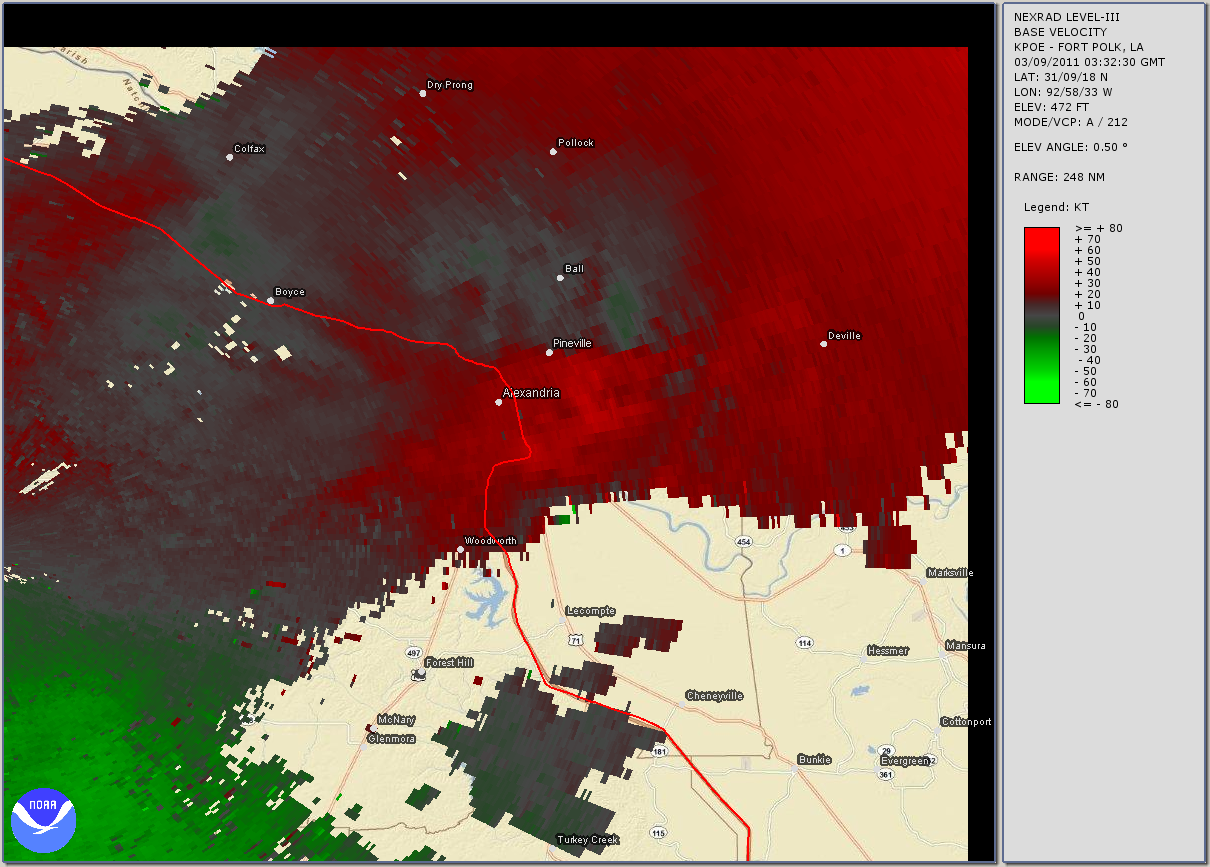Screen dimensions: 1210x867
Task: Click the Forest Hill town label
Action: (449, 663)
